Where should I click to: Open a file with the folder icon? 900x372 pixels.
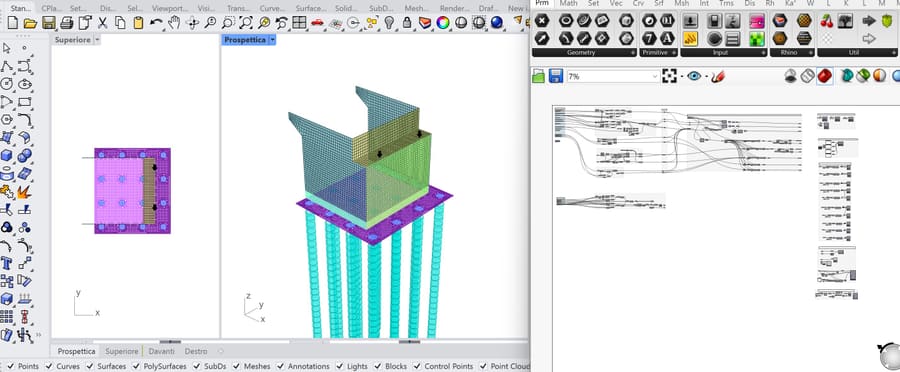pos(30,23)
